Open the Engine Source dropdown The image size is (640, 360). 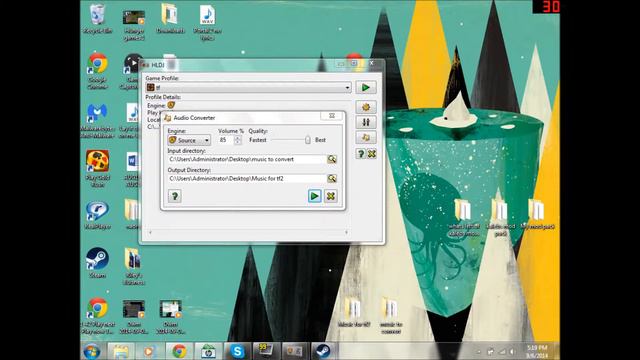coord(189,140)
